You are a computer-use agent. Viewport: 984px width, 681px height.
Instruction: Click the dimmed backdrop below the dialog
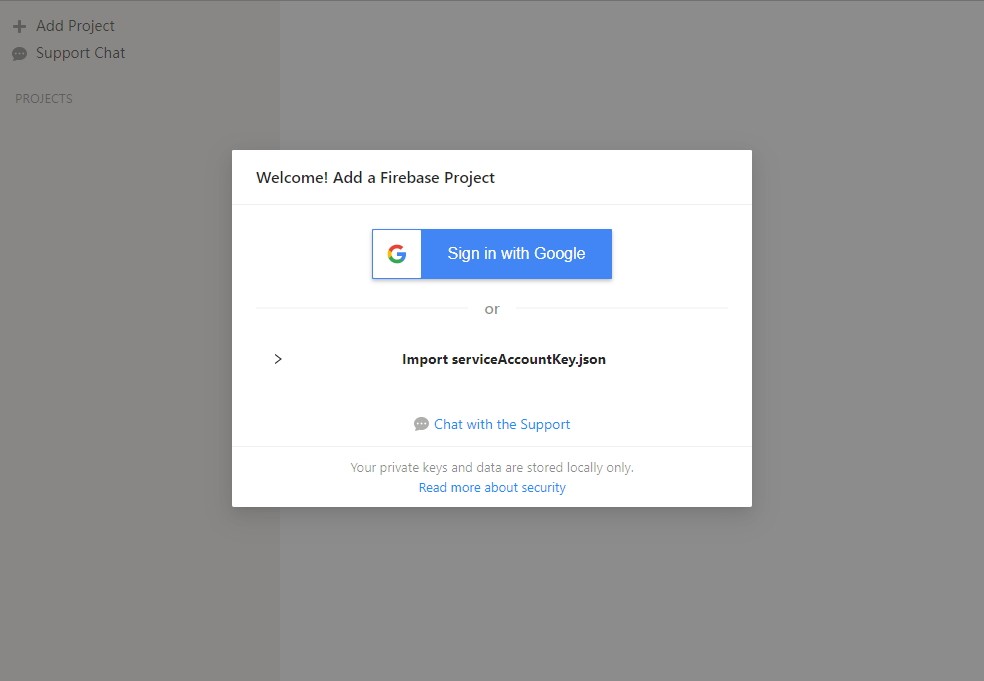[492, 593]
